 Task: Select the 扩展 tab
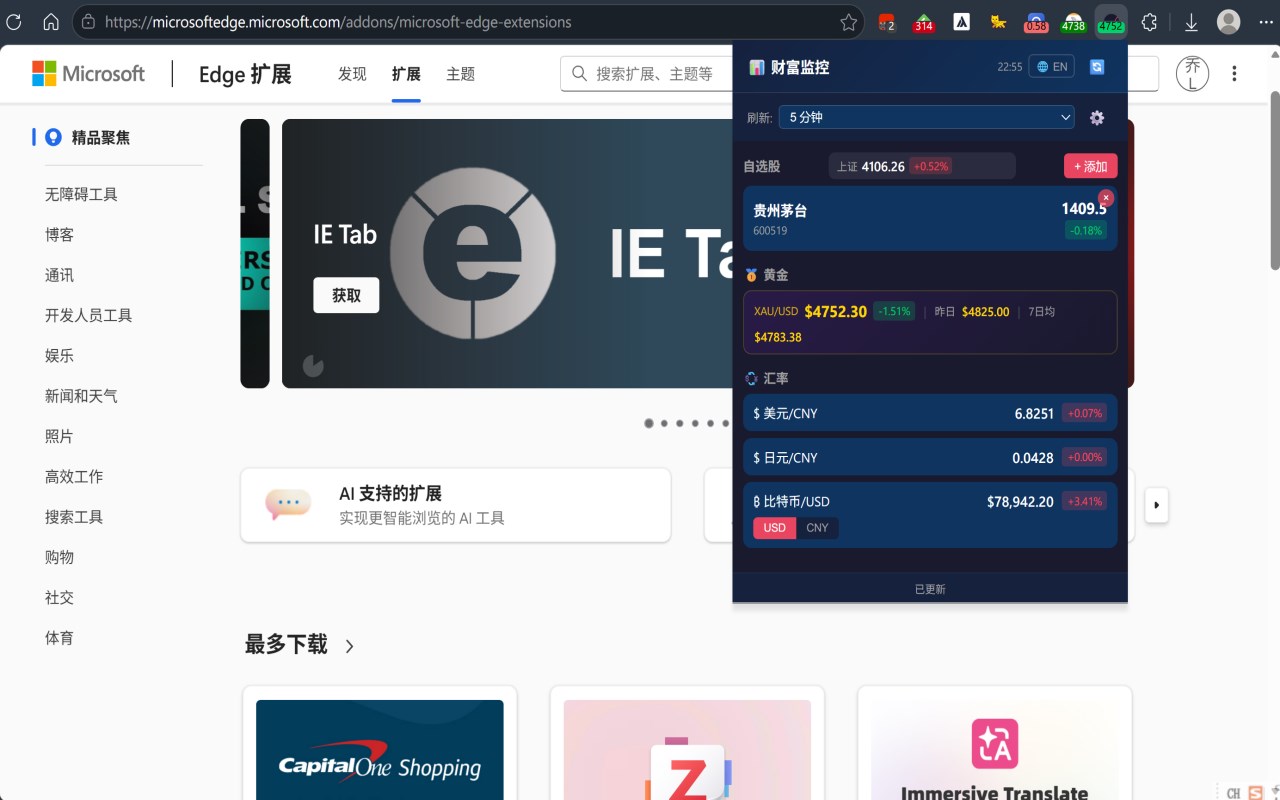point(406,74)
